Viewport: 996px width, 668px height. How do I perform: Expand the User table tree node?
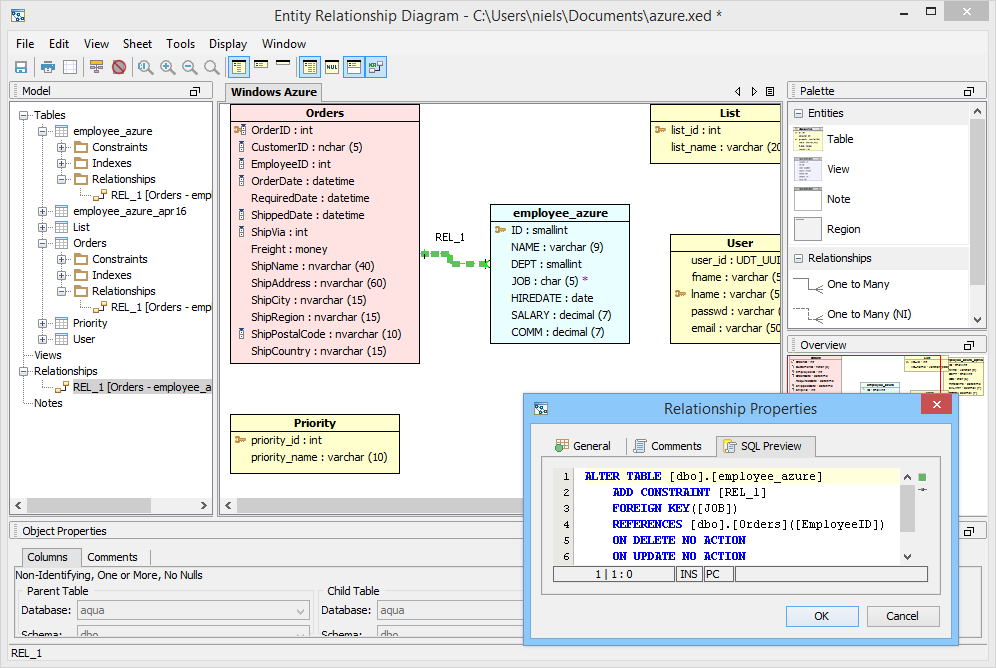[43, 339]
